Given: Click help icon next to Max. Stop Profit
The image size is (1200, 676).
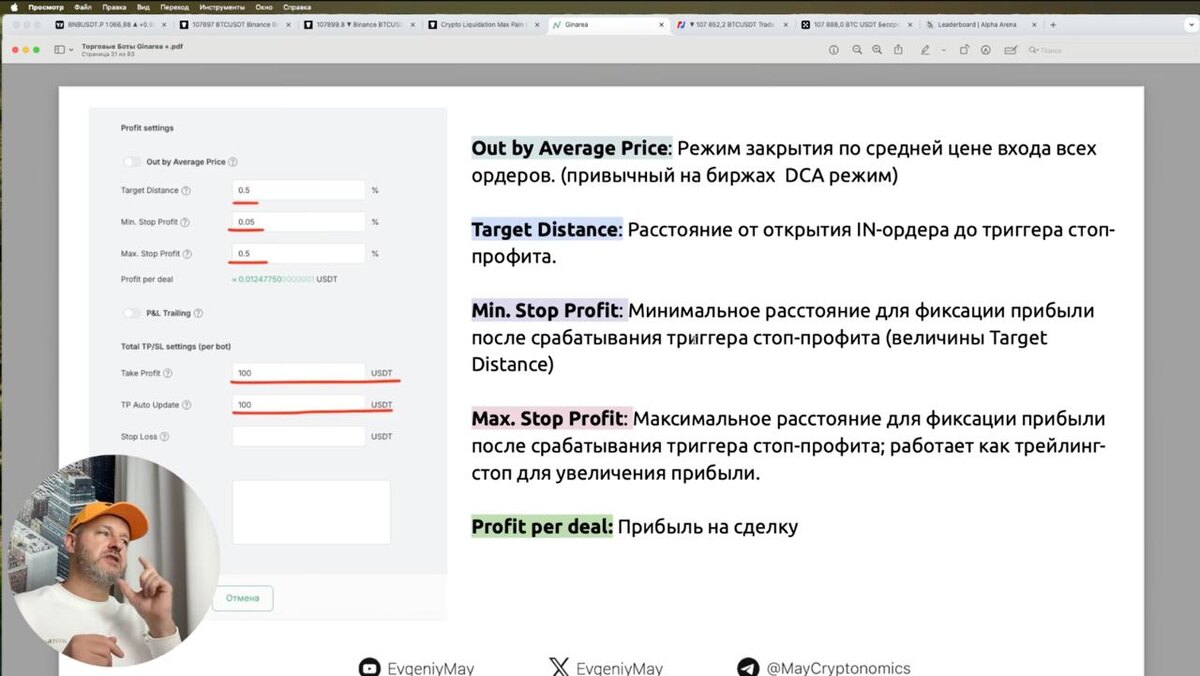Looking at the screenshot, I should (x=187, y=254).
